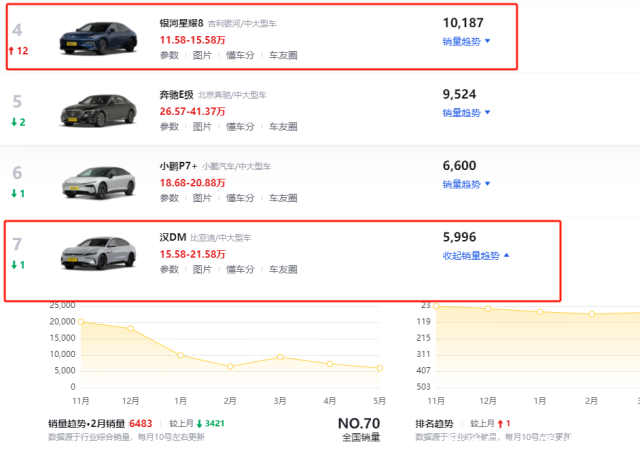Image resolution: width=640 pixels, height=459 pixels.
Task: Open 参数 for 银河星耀8
Action: [169, 56]
